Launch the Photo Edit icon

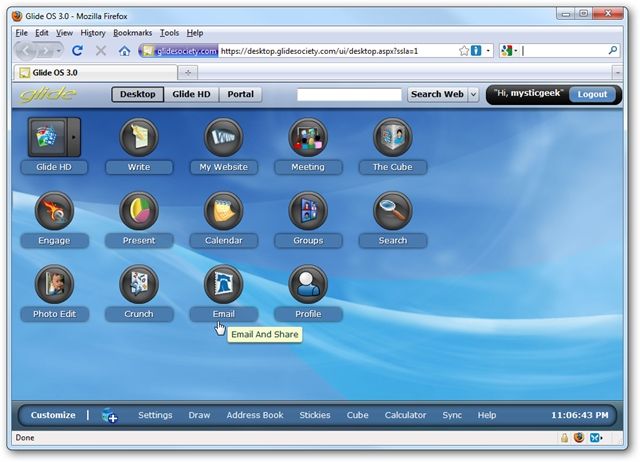(x=54, y=284)
